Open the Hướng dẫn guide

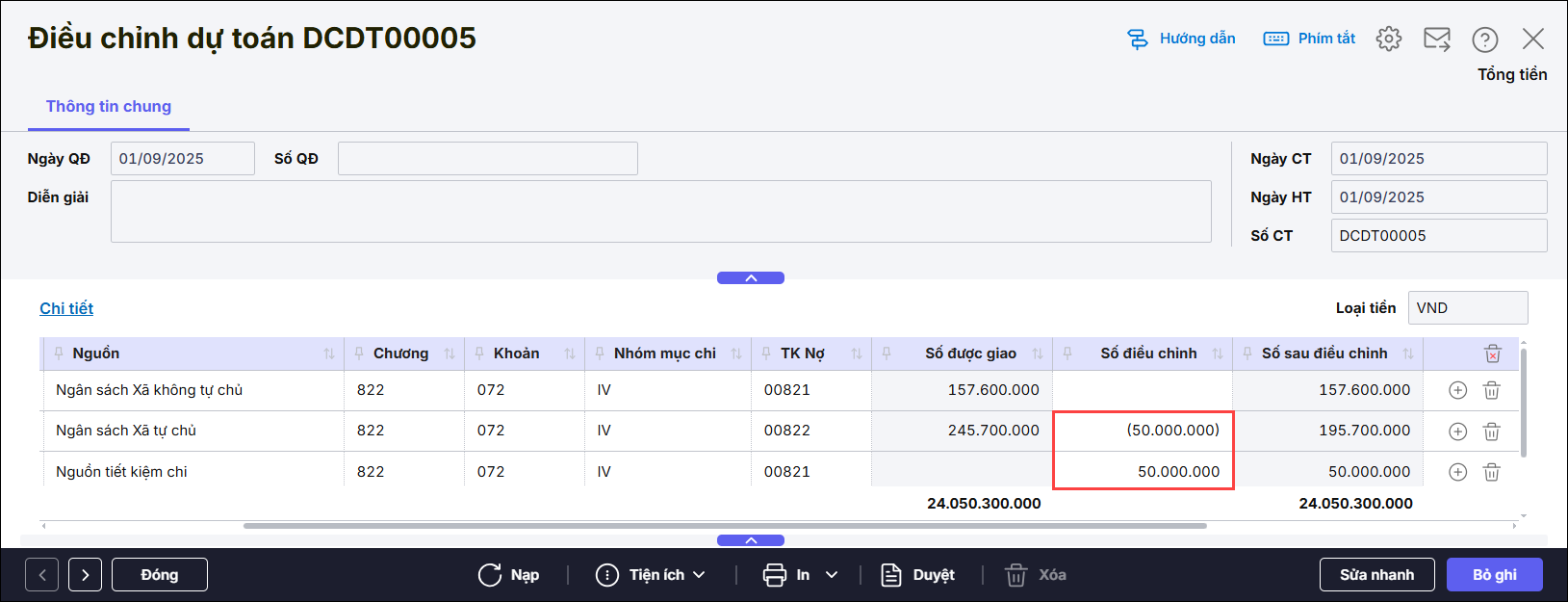[x=1182, y=39]
